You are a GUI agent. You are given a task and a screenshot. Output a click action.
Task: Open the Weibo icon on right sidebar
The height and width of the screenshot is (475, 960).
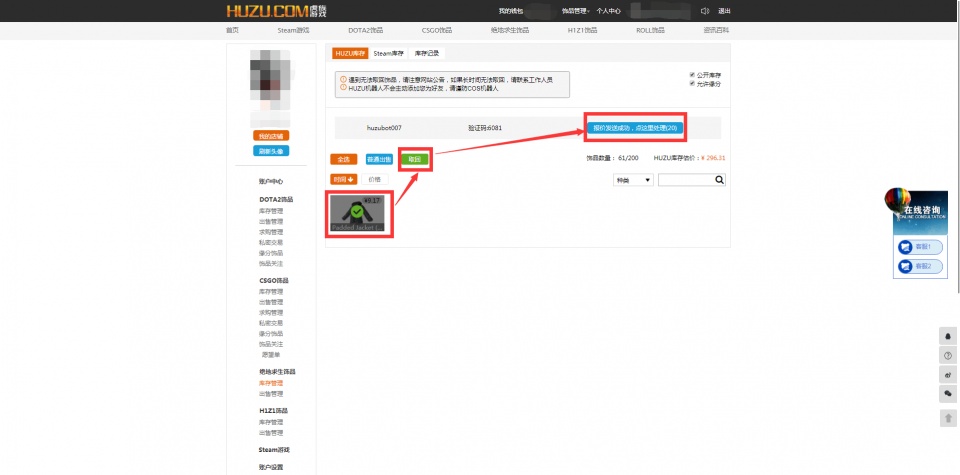948,375
